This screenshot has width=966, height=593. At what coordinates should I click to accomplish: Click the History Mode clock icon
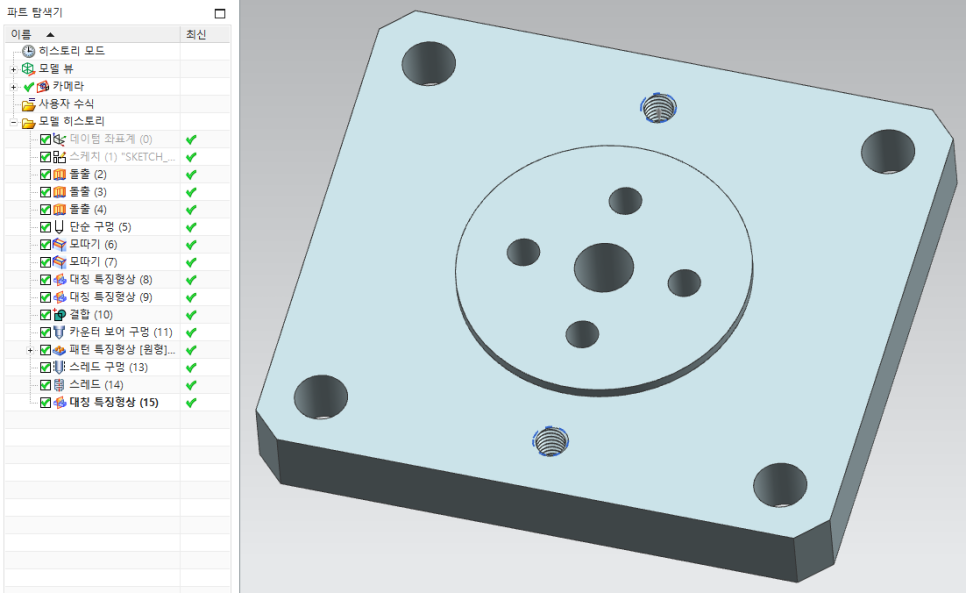tap(28, 51)
